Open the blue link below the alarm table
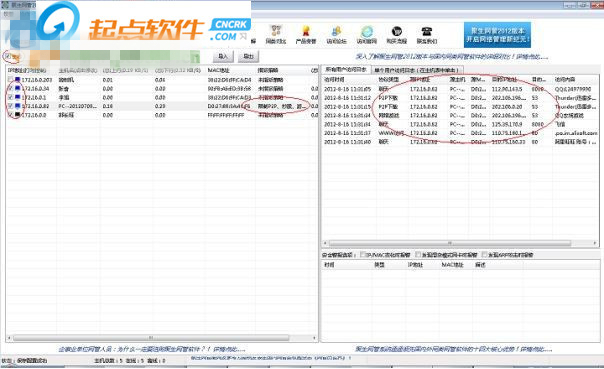 [x=453, y=349]
